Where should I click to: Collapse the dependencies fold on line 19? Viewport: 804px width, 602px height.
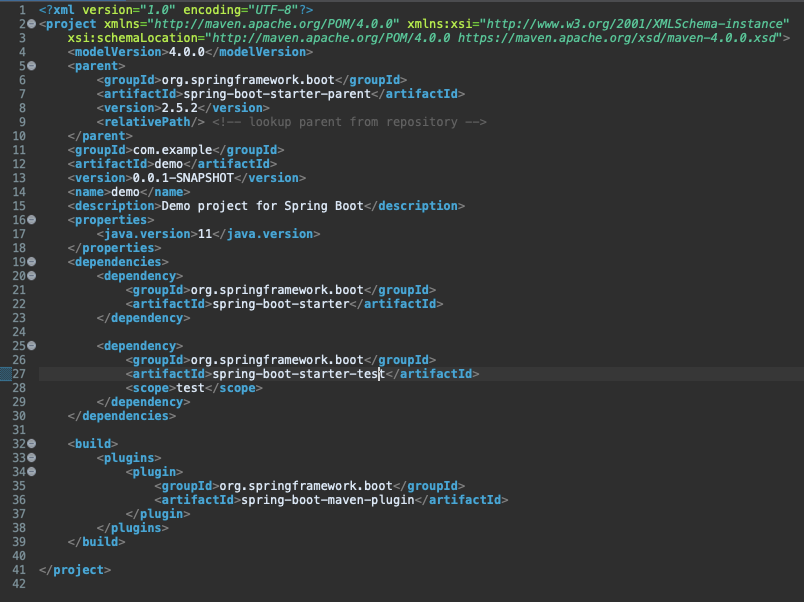(32, 262)
